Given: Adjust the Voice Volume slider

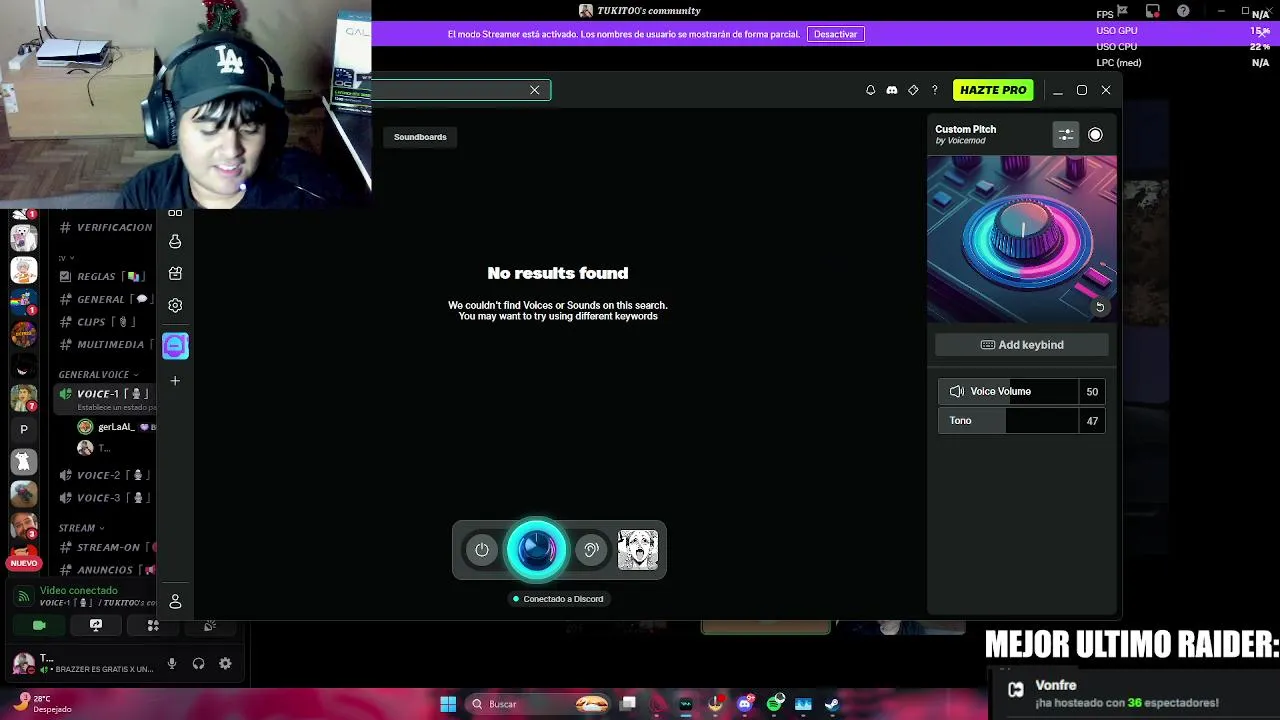Looking at the screenshot, I should 1022,392.
